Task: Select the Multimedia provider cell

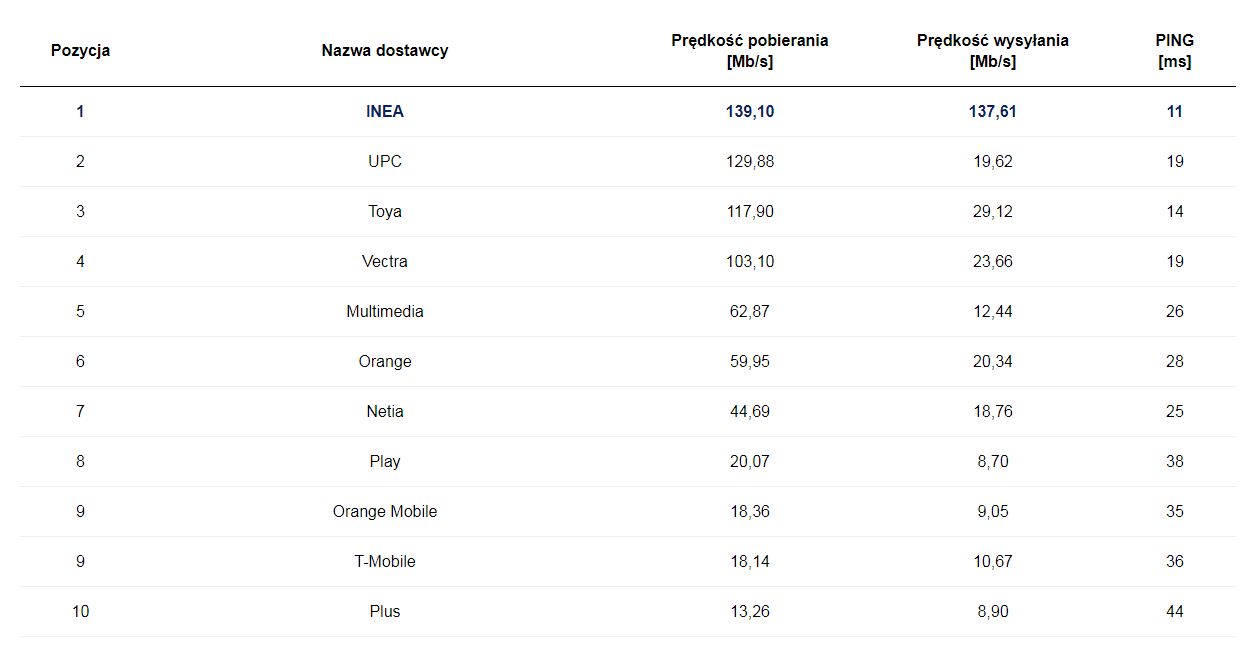Action: (x=385, y=311)
